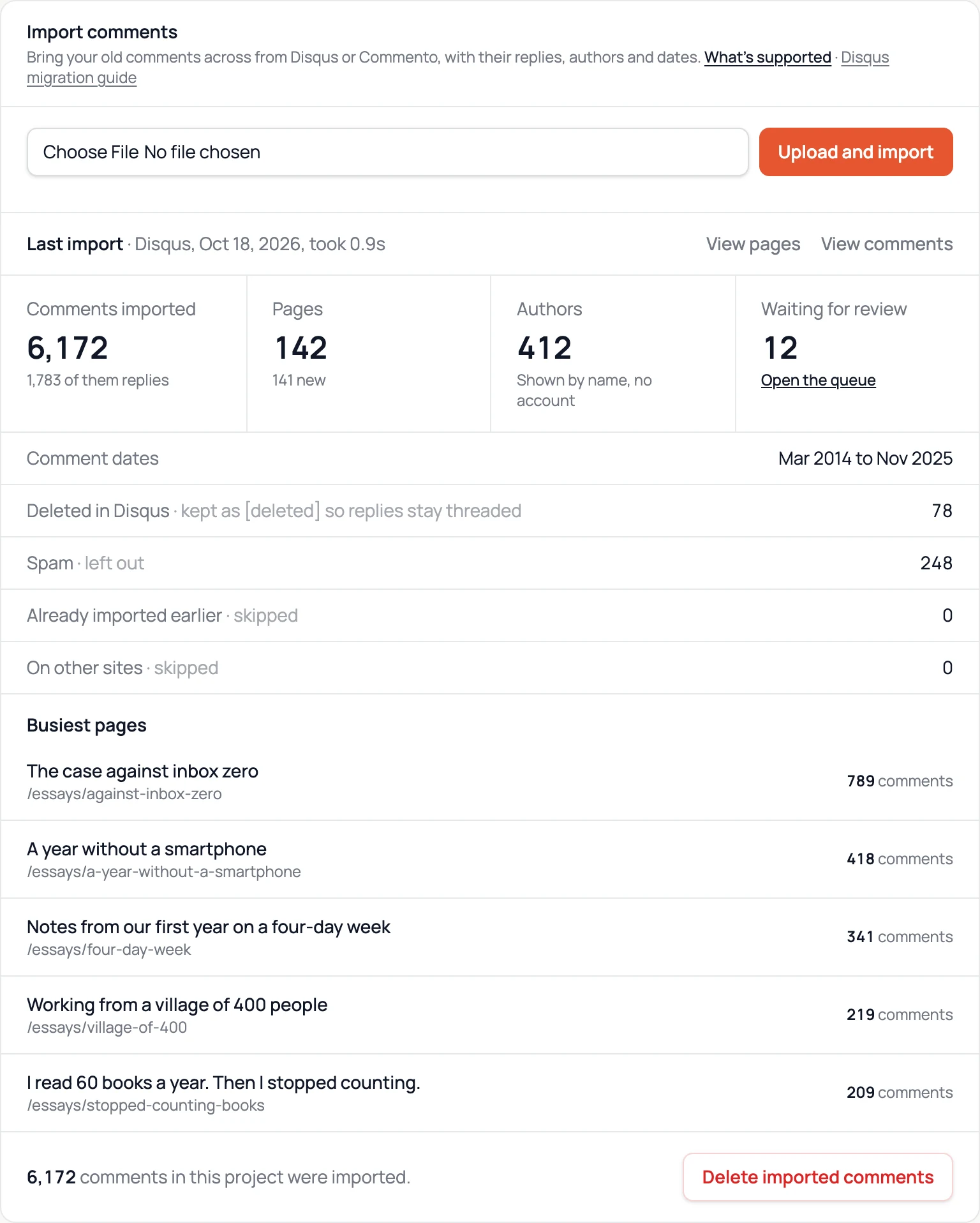
Task: Click the "On other sites" row label
Action: tap(85, 668)
